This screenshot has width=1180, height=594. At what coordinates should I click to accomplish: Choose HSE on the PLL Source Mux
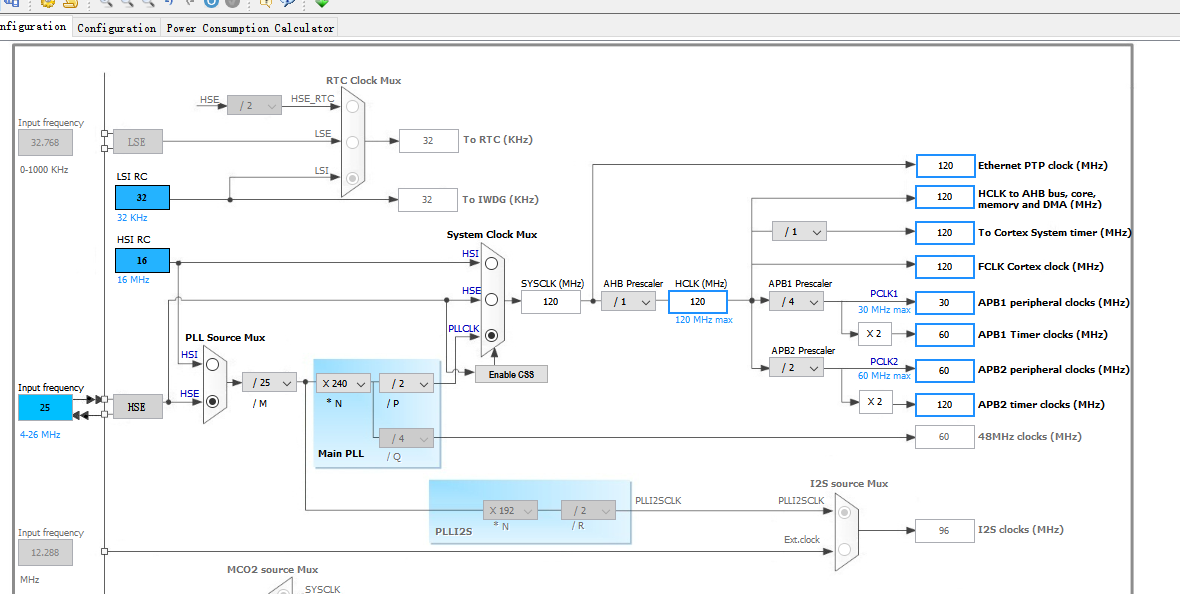(212, 401)
